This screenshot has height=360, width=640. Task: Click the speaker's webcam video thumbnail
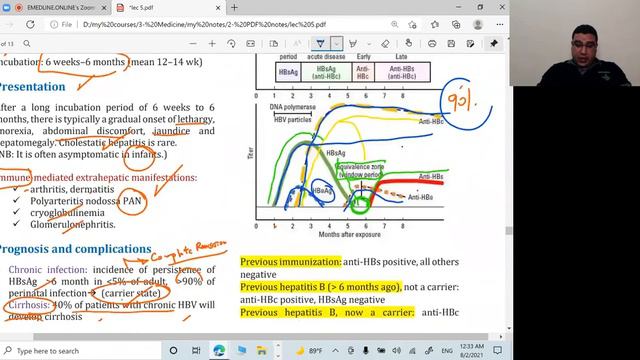[x=576, y=43]
